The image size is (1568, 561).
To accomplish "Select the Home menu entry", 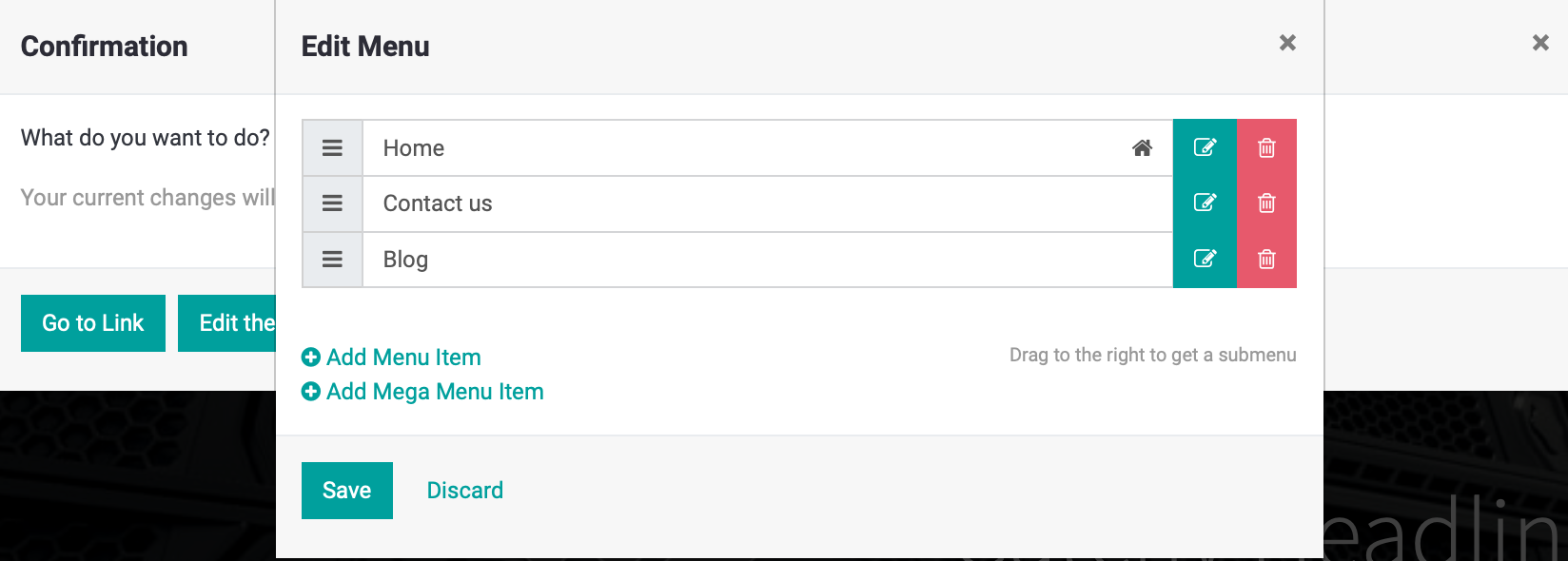I will (x=414, y=148).
